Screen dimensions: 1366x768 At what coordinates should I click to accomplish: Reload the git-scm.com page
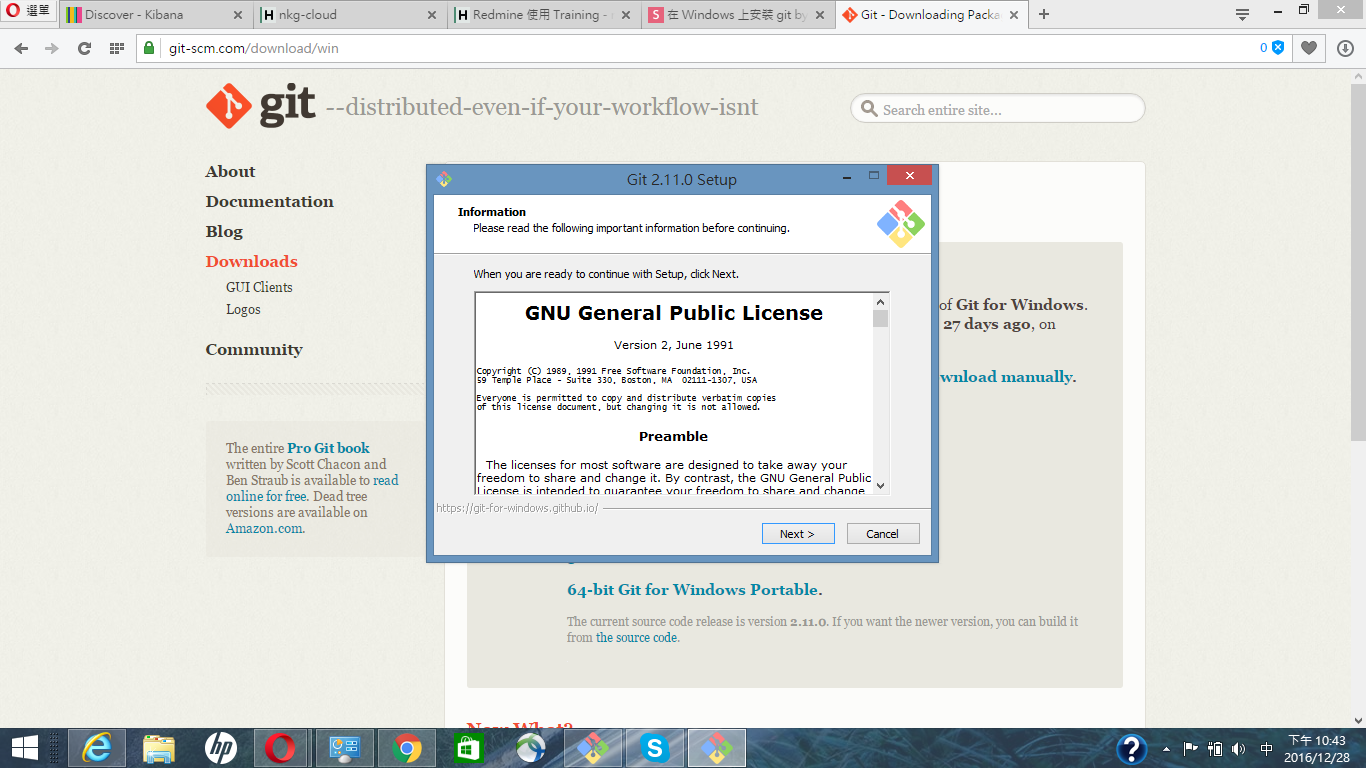click(84, 48)
